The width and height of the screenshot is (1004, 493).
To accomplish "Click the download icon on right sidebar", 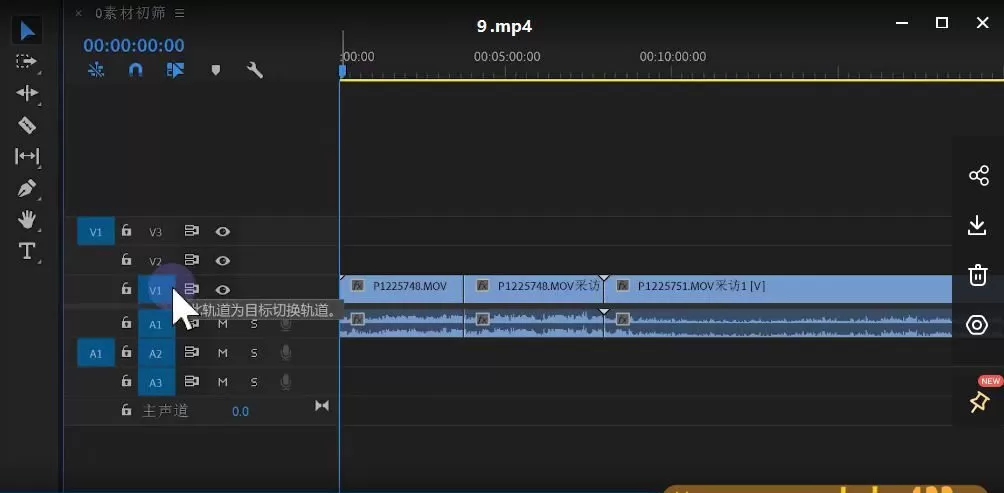I will (978, 225).
